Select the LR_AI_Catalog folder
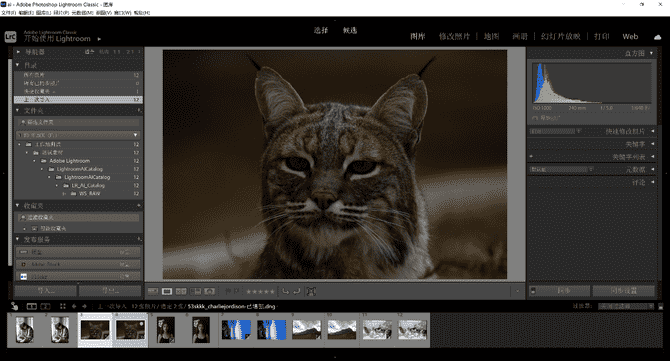The height and width of the screenshot is (361, 670). tap(88, 185)
